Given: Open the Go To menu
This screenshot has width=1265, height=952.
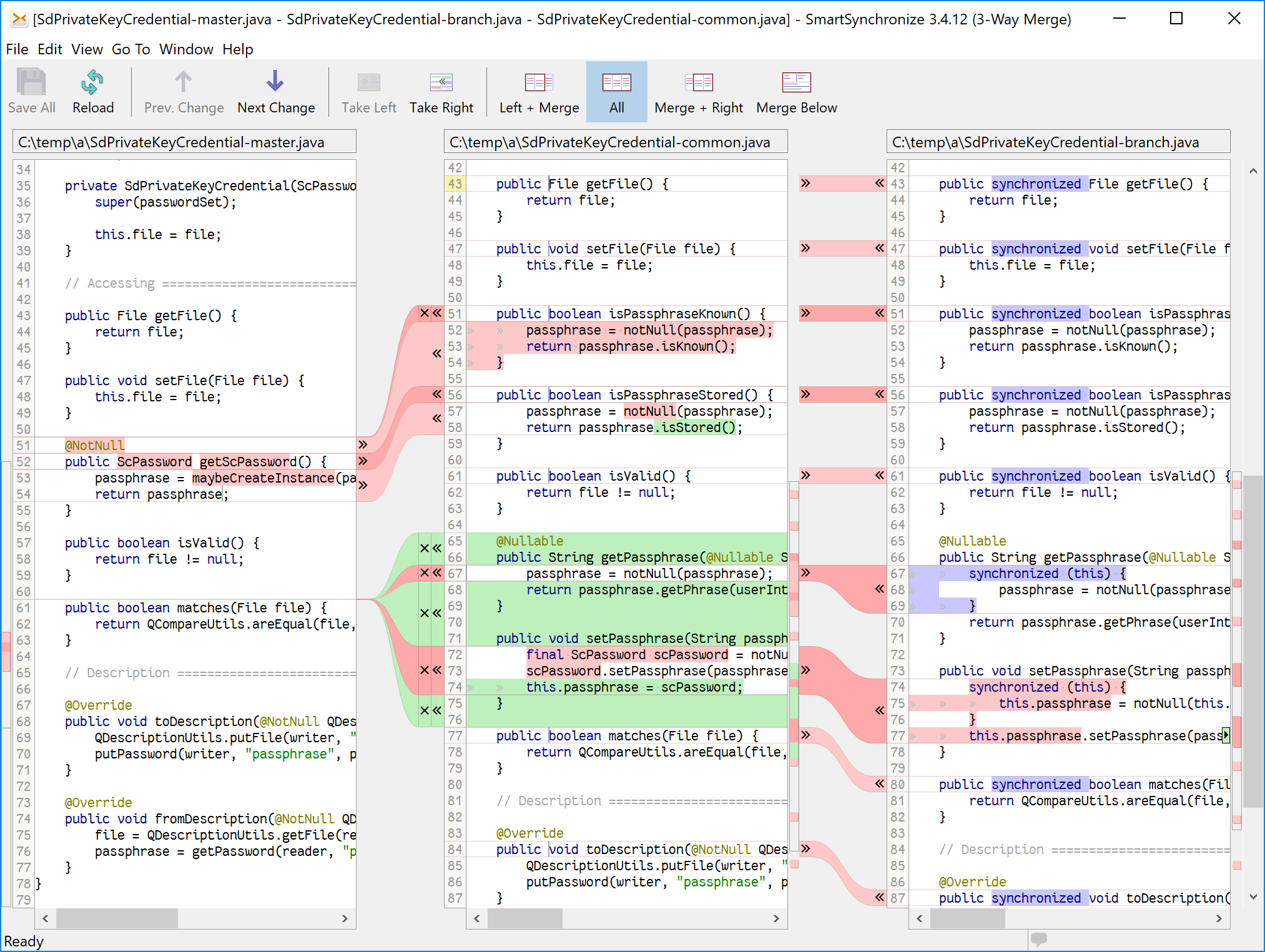Looking at the screenshot, I should 130,49.
